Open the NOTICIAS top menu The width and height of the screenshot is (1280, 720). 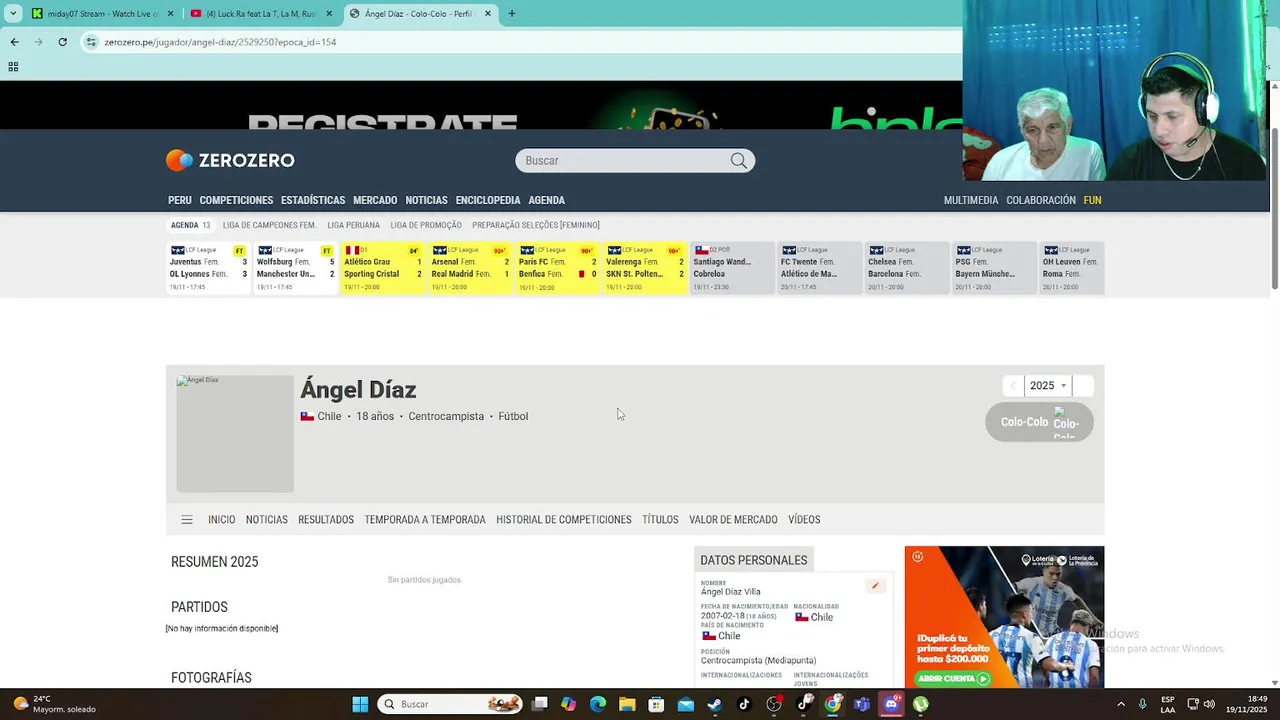pyautogui.click(x=426, y=200)
